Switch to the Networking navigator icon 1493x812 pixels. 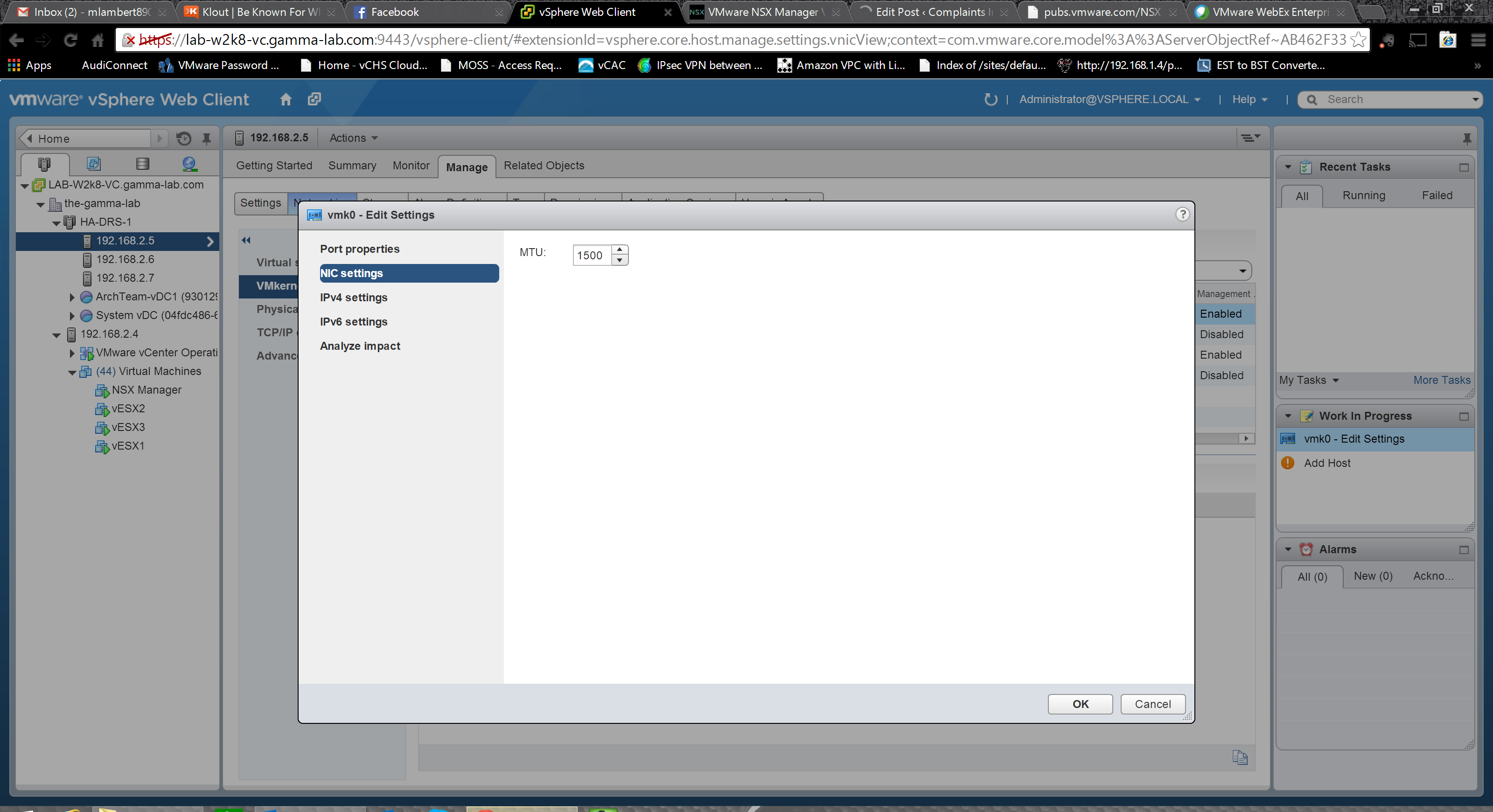coord(189,164)
